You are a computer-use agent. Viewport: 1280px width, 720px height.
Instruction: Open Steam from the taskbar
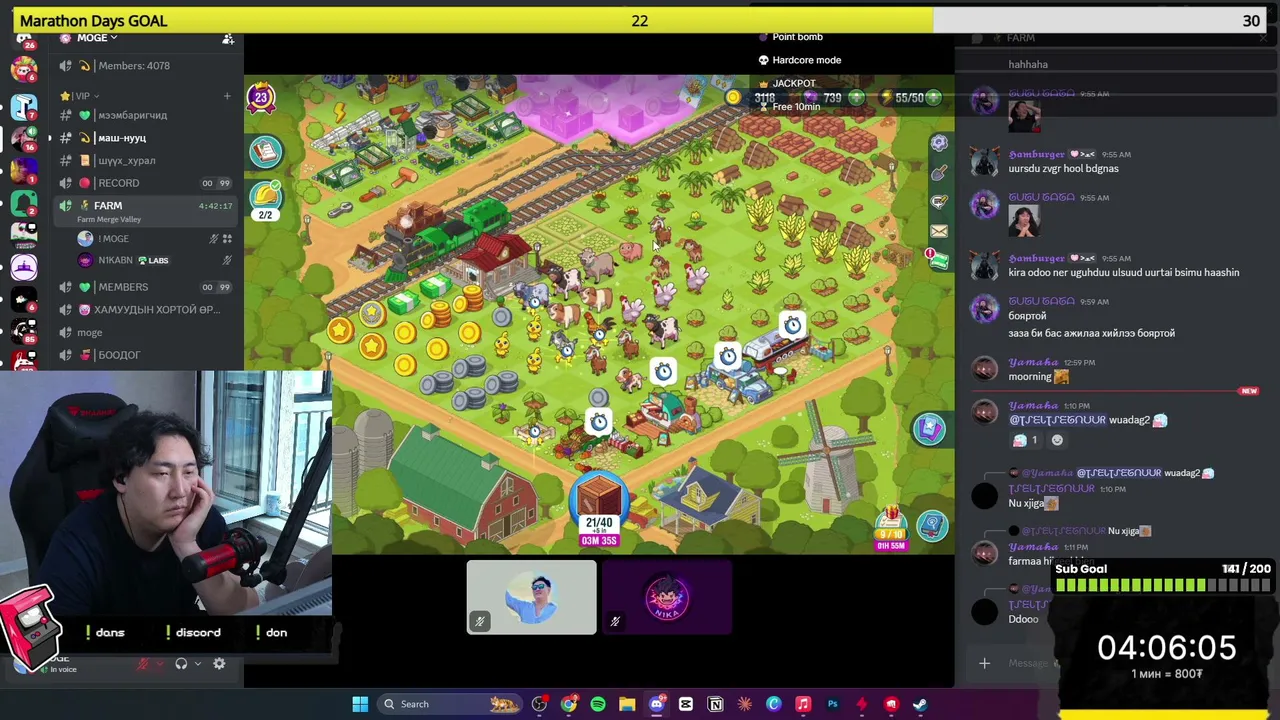tap(920, 704)
